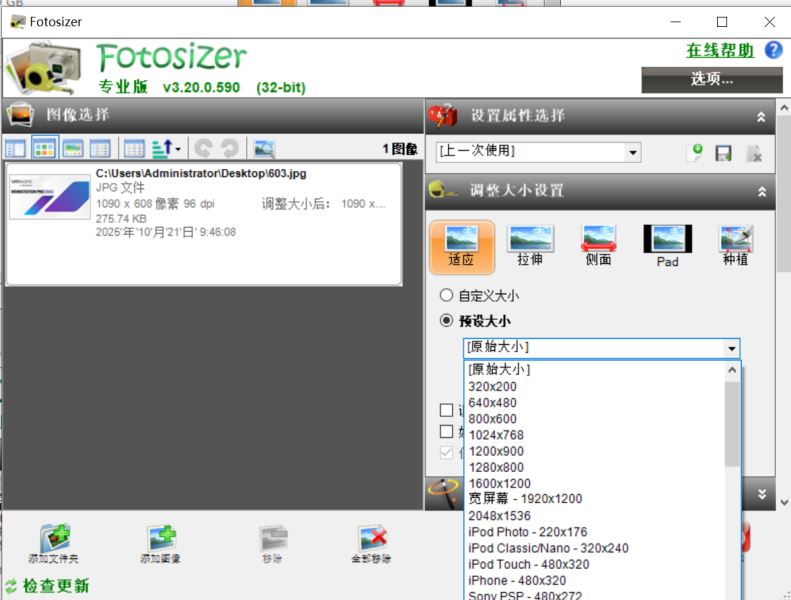Open the 选项... options button
Screen dimensions: 791x600
pos(712,80)
